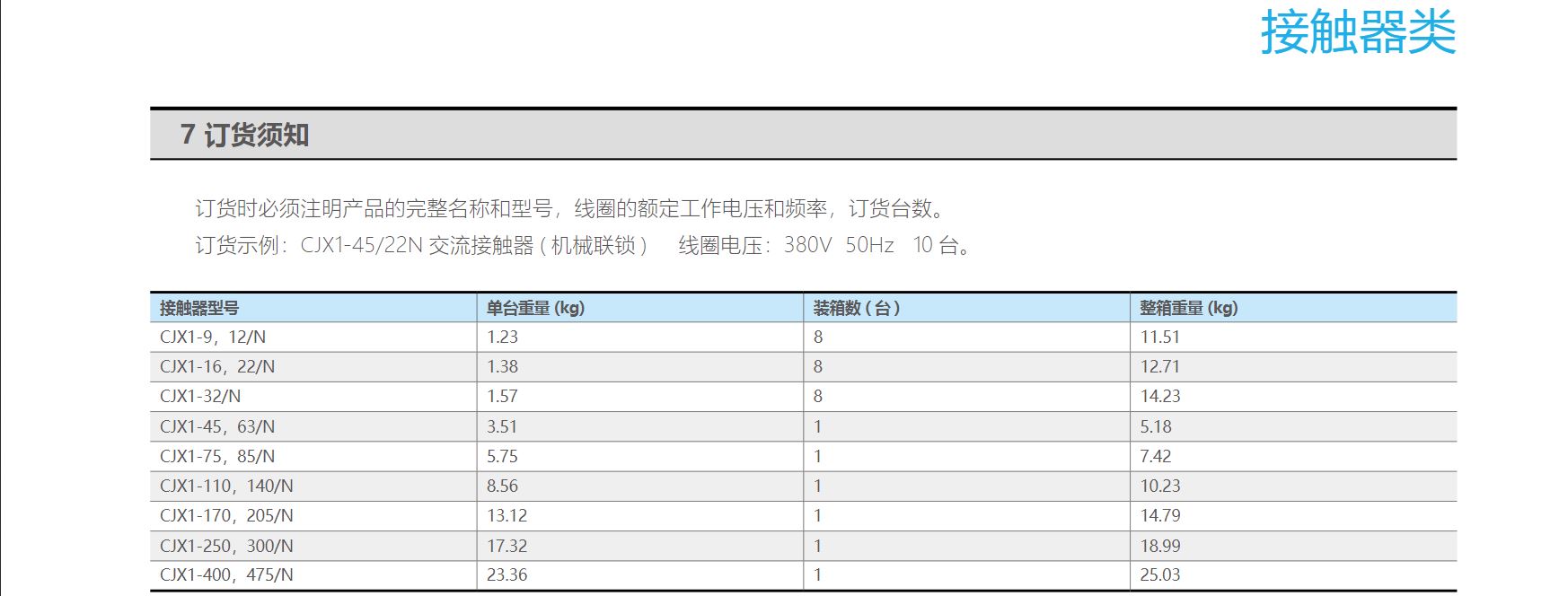
Task: Click the column header 单台重量 (kg)
Action: pos(535,308)
